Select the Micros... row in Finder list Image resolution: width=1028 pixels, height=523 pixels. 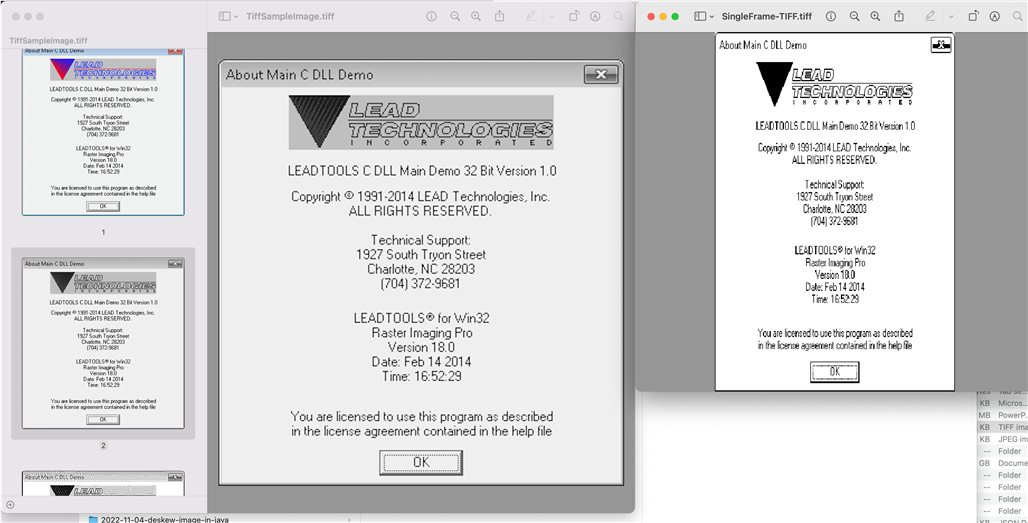pos(1003,403)
